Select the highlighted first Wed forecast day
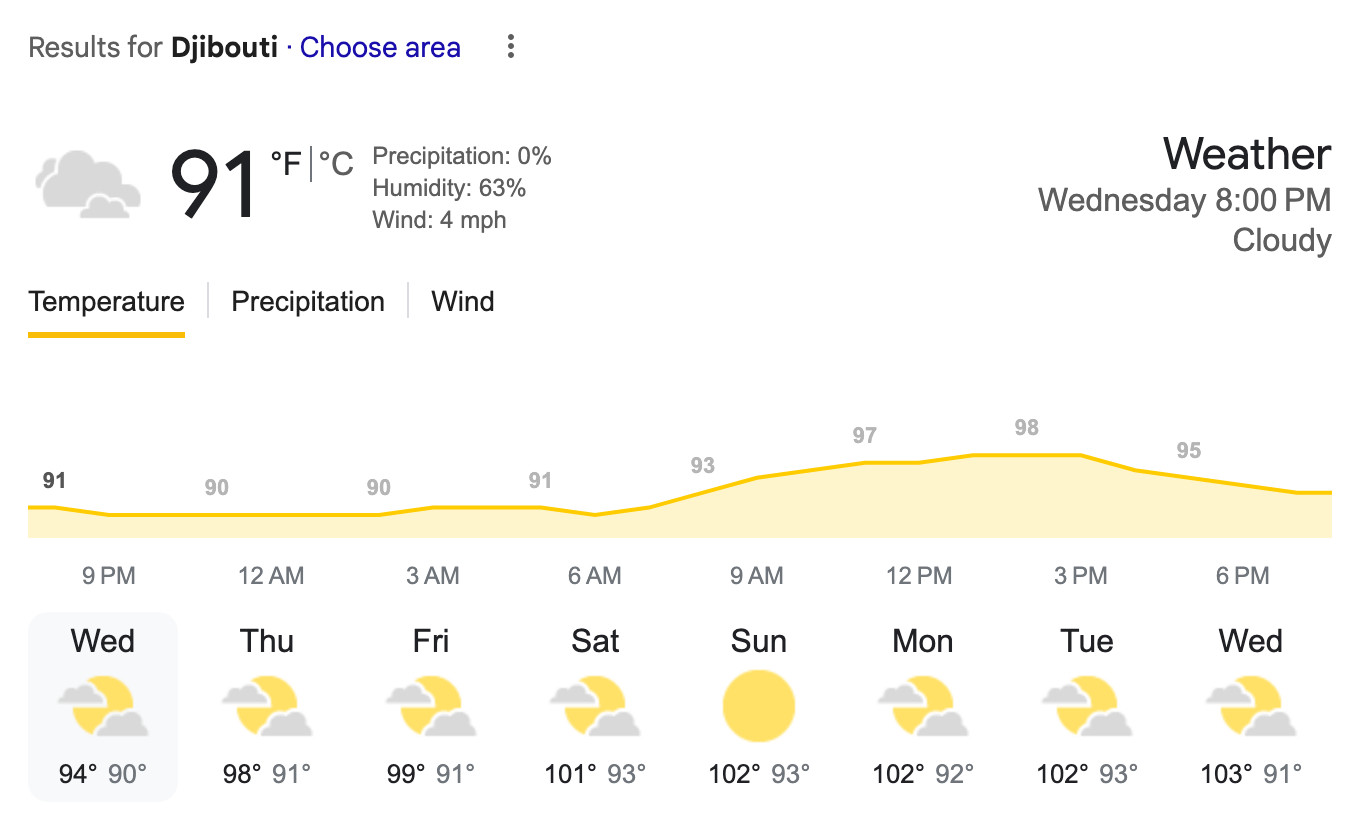This screenshot has height=832, width=1364. pyautogui.click(x=103, y=706)
